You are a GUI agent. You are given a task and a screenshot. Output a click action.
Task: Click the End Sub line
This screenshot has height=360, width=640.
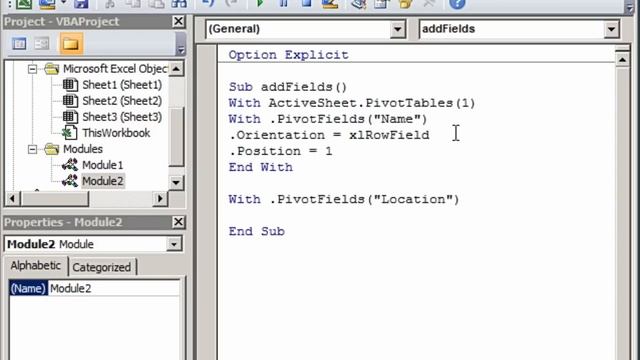click(x=256, y=231)
